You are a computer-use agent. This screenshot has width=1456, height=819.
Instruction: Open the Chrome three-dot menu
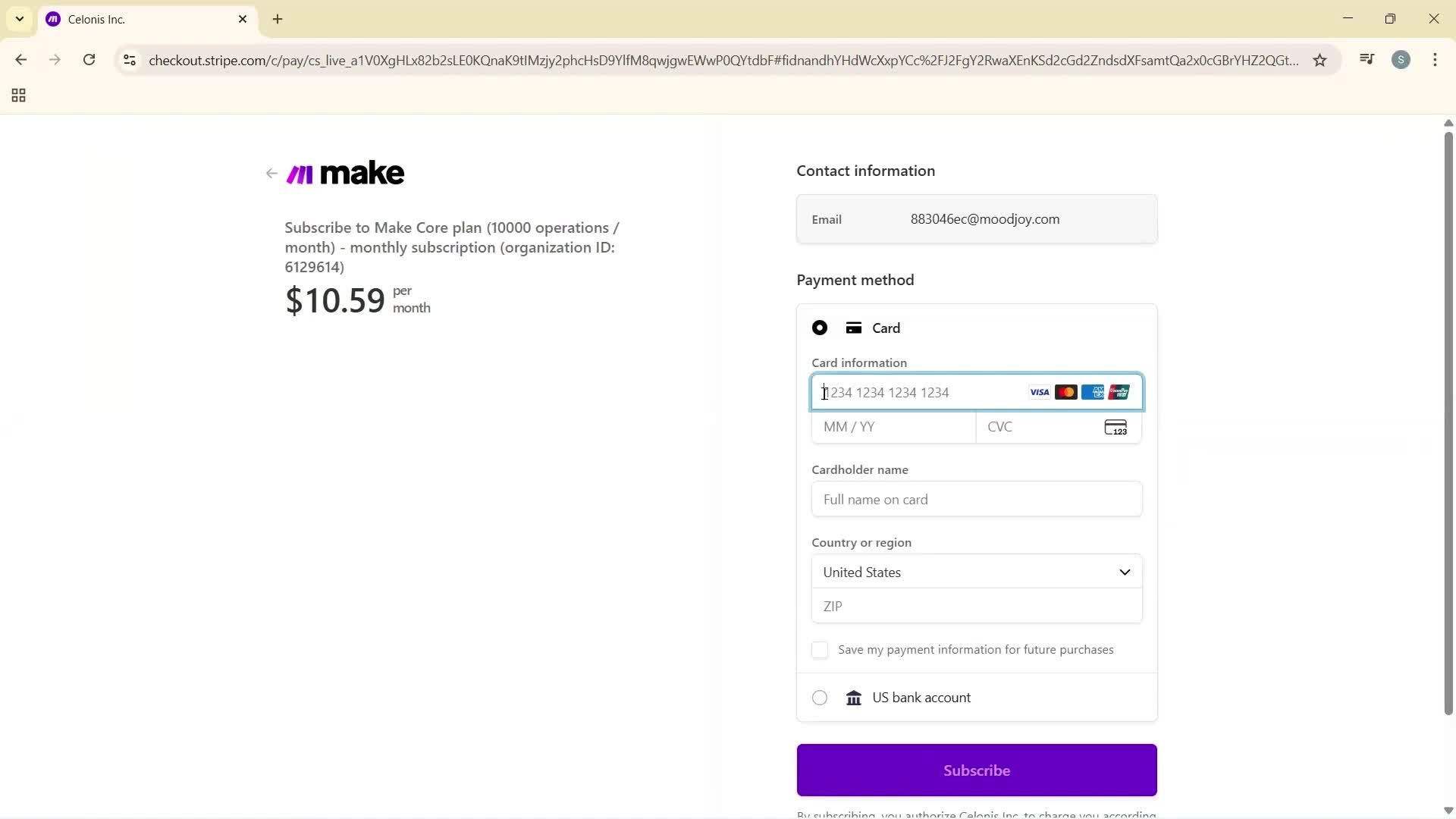(1435, 60)
